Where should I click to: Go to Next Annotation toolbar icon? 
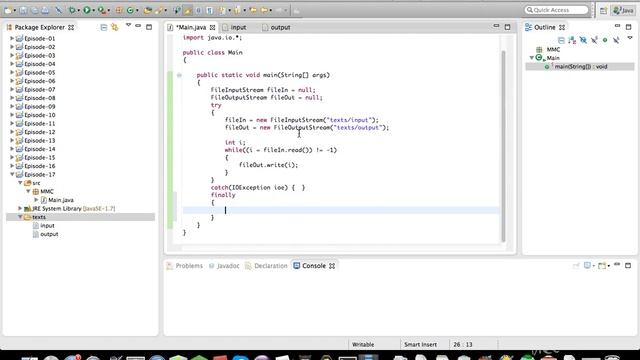[x=222, y=11]
